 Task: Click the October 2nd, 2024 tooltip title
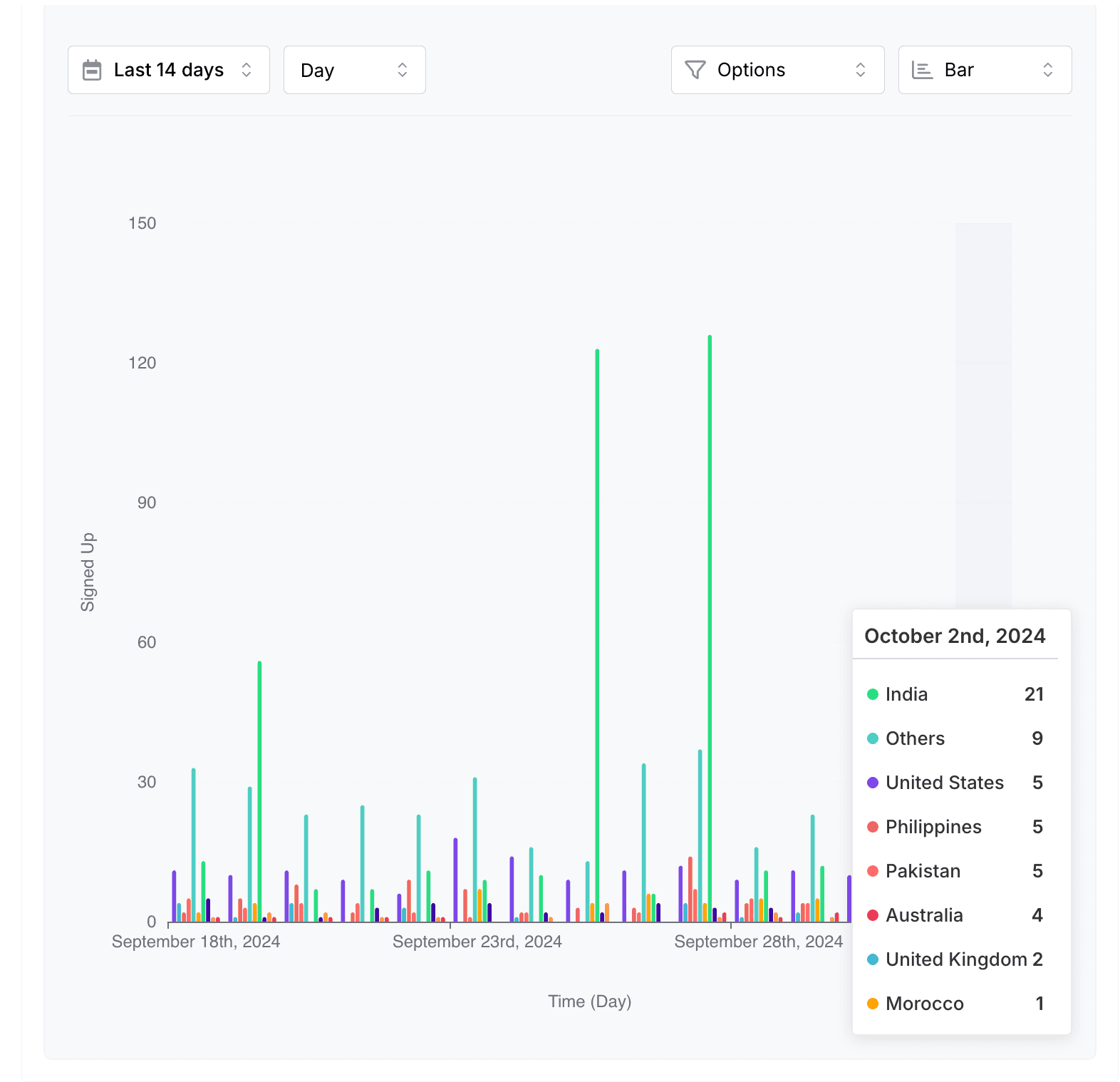tap(955, 636)
